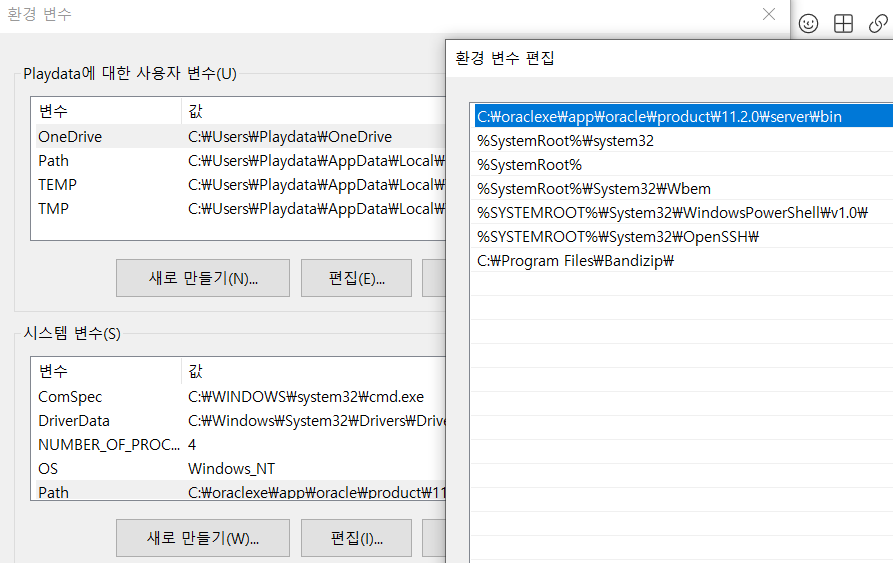Select system Path variable row
The height and width of the screenshot is (563, 893).
pos(240,491)
